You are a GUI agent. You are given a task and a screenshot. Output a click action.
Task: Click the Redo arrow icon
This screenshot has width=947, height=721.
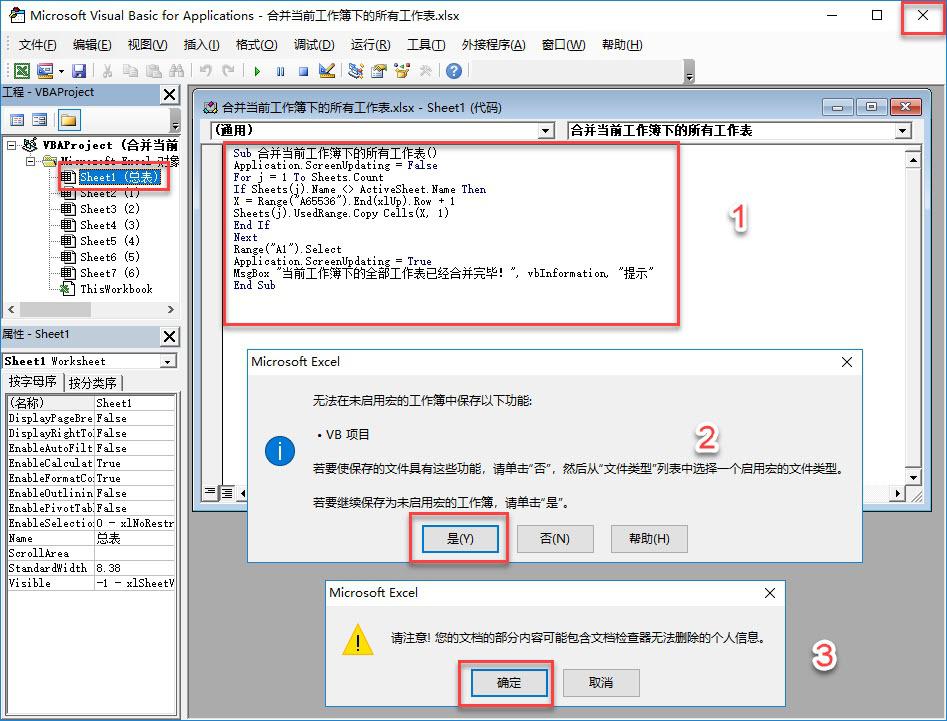click(228, 71)
